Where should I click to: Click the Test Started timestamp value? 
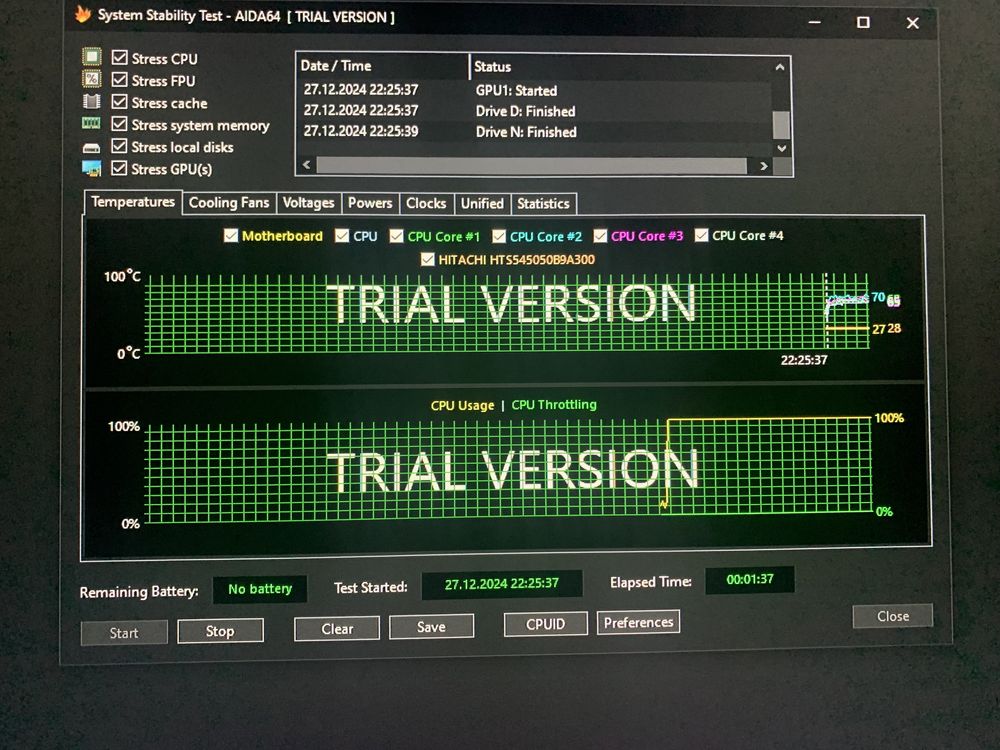pyautogui.click(x=502, y=584)
